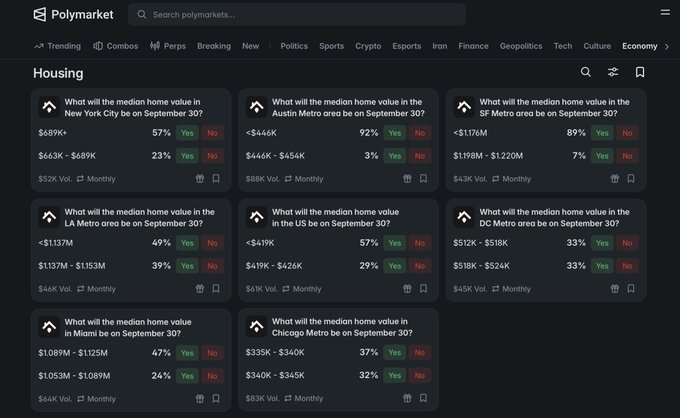Click the Housing header bookmark icon
The image size is (680, 418).
640,72
